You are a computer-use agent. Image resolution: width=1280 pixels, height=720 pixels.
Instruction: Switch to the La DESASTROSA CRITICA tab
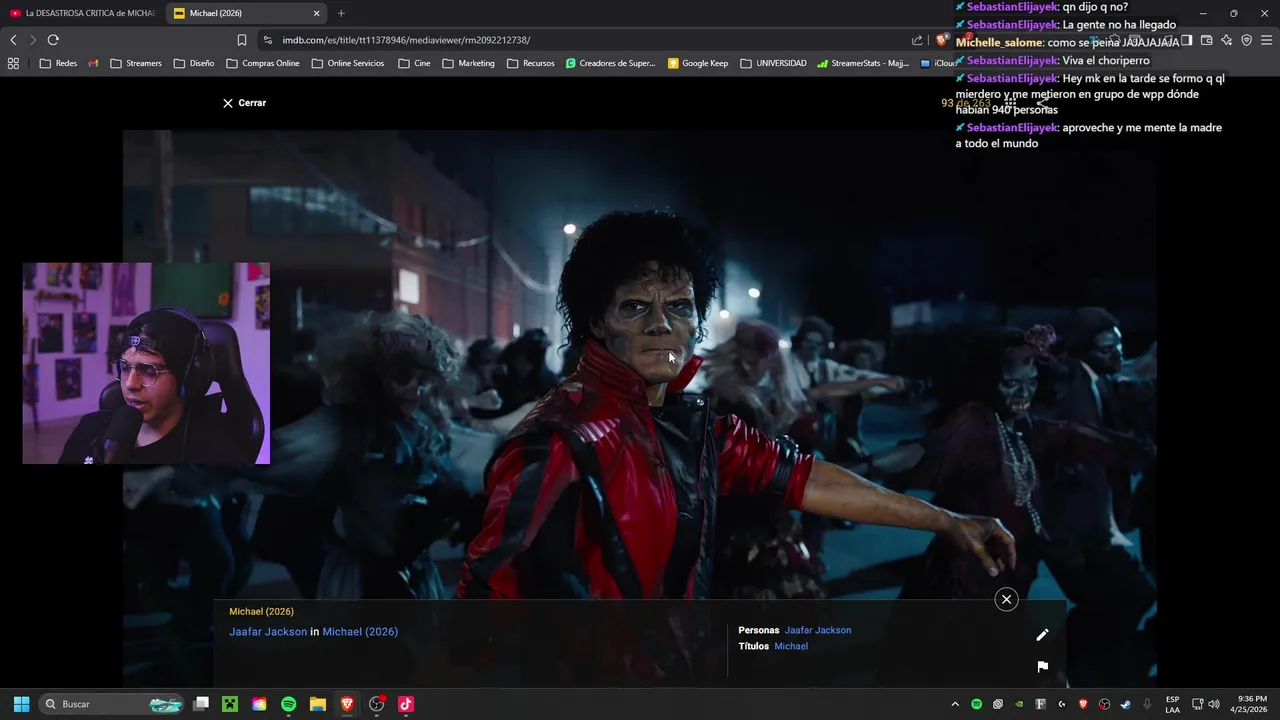tap(82, 13)
